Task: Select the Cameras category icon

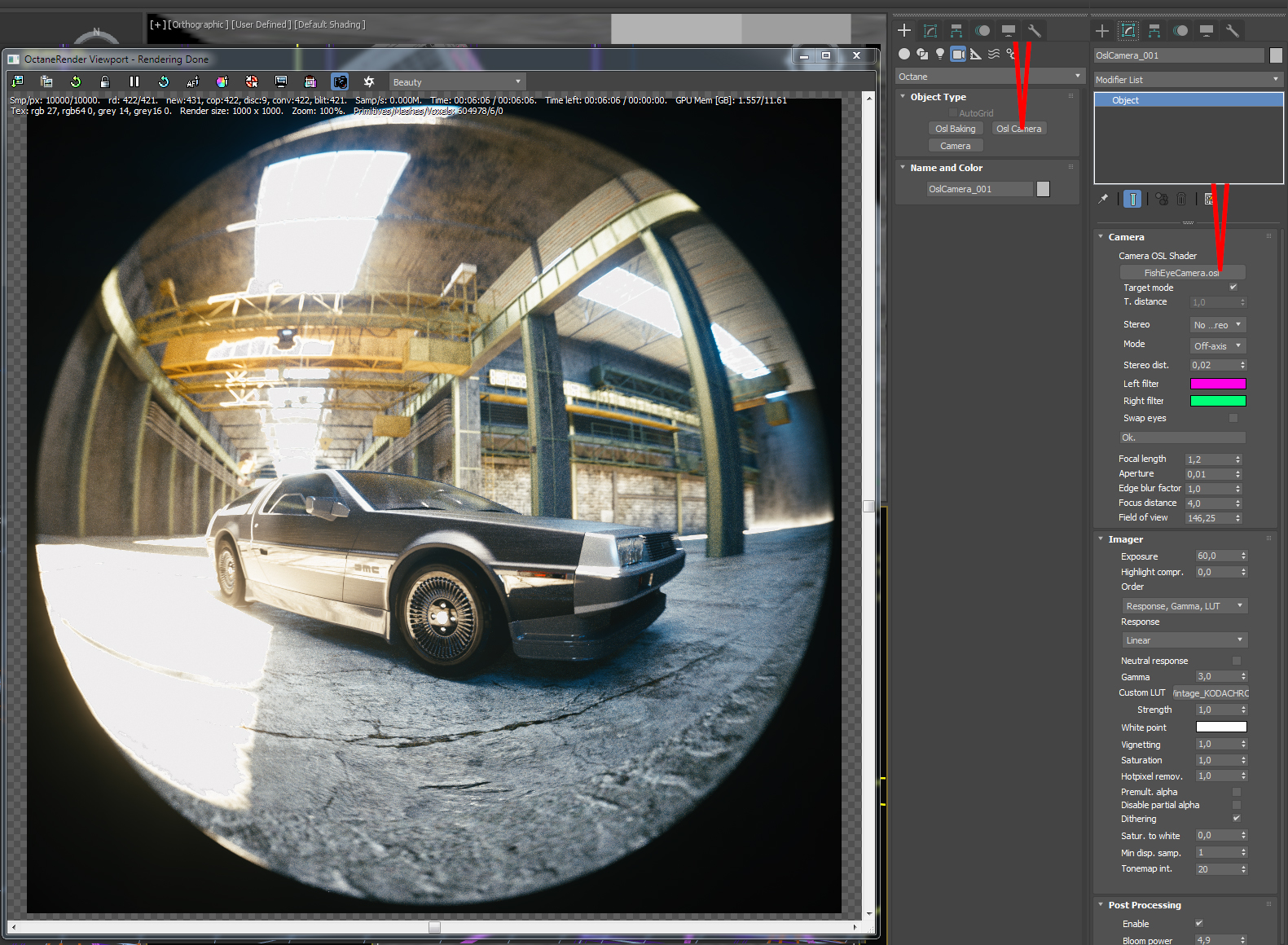Action: (958, 54)
